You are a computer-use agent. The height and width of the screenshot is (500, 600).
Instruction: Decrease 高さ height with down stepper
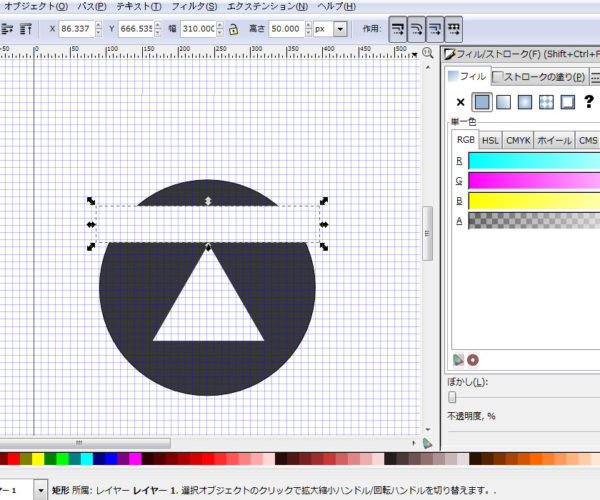point(308,33)
